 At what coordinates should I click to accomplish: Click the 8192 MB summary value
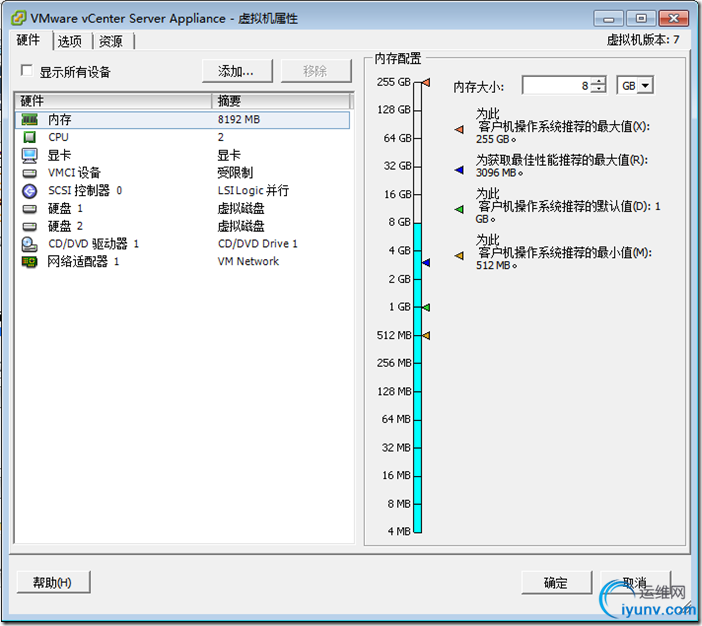pyautogui.click(x=239, y=120)
